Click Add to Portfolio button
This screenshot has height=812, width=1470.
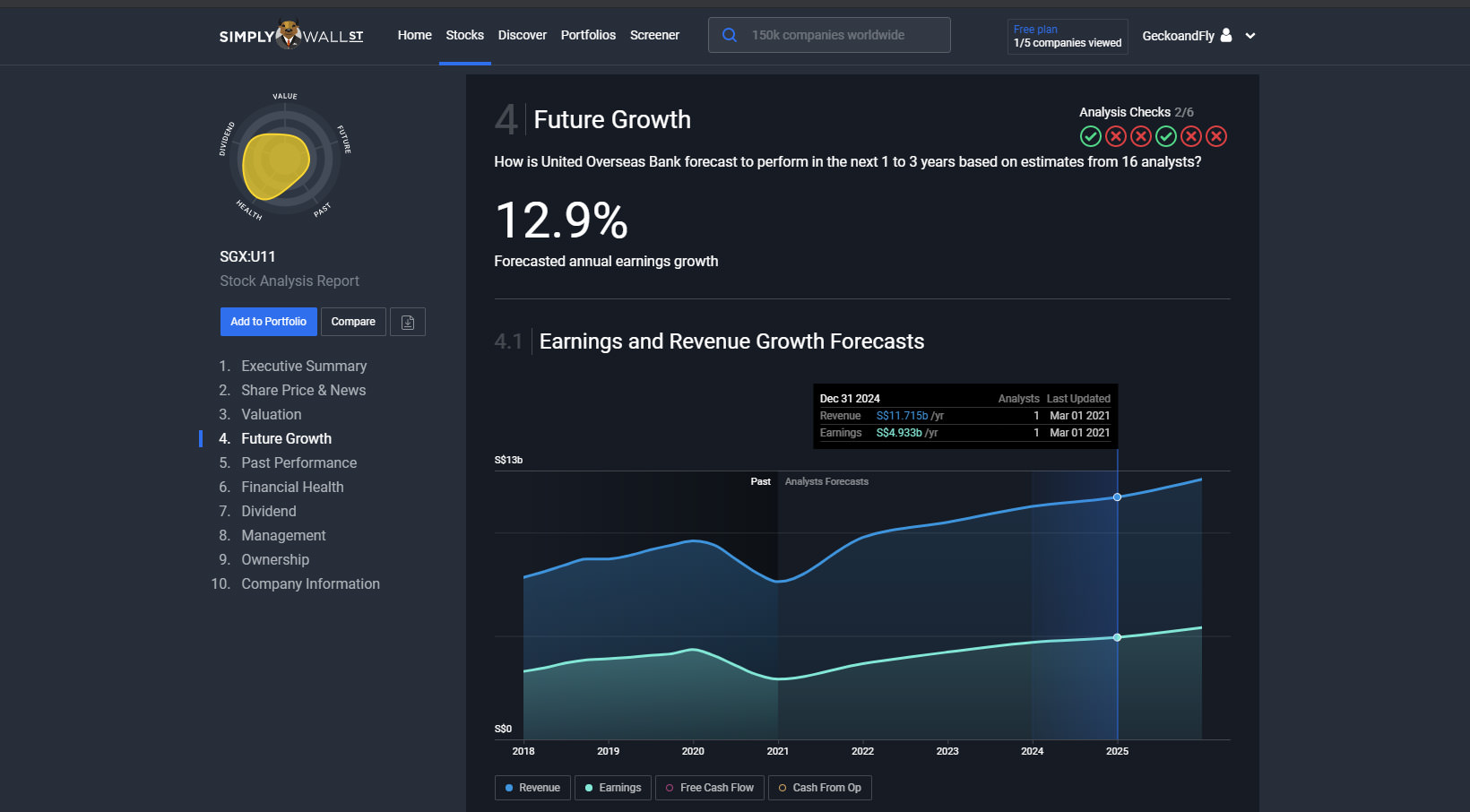click(269, 322)
